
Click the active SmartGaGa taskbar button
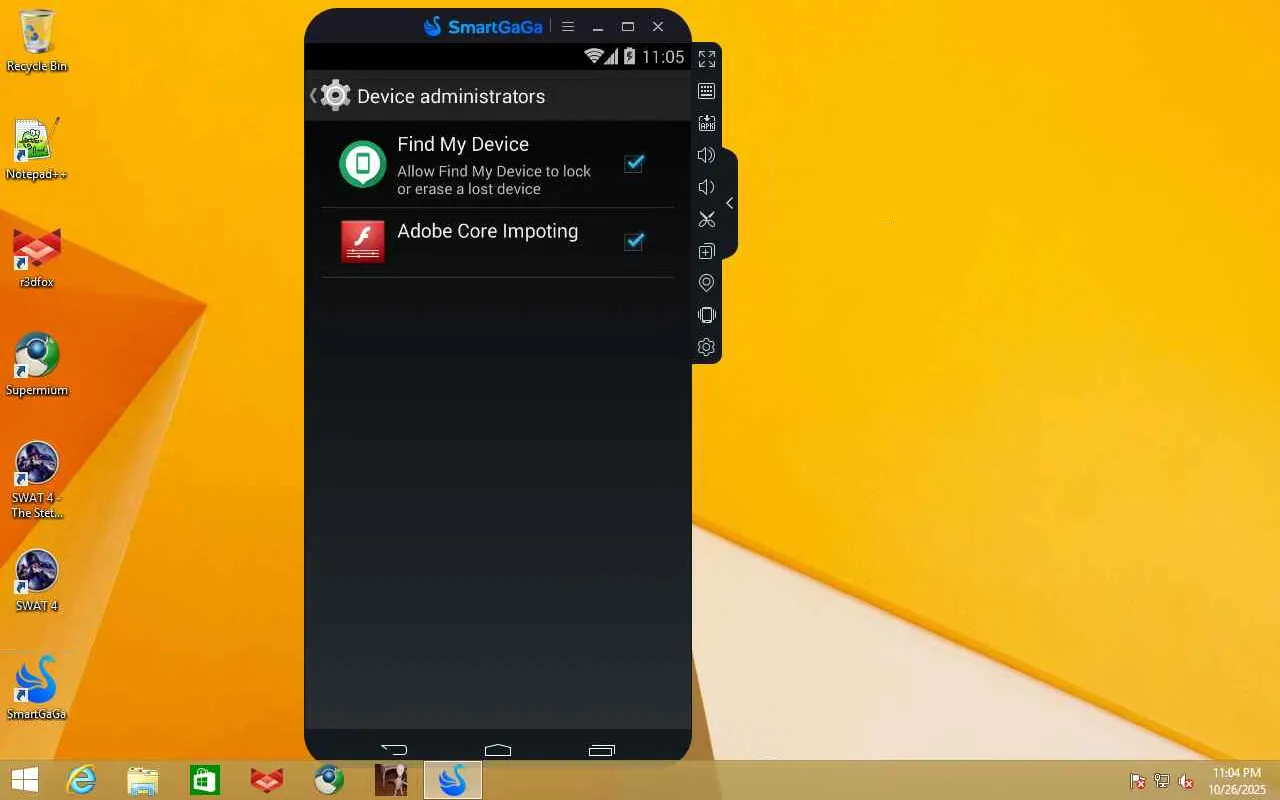tap(453, 780)
